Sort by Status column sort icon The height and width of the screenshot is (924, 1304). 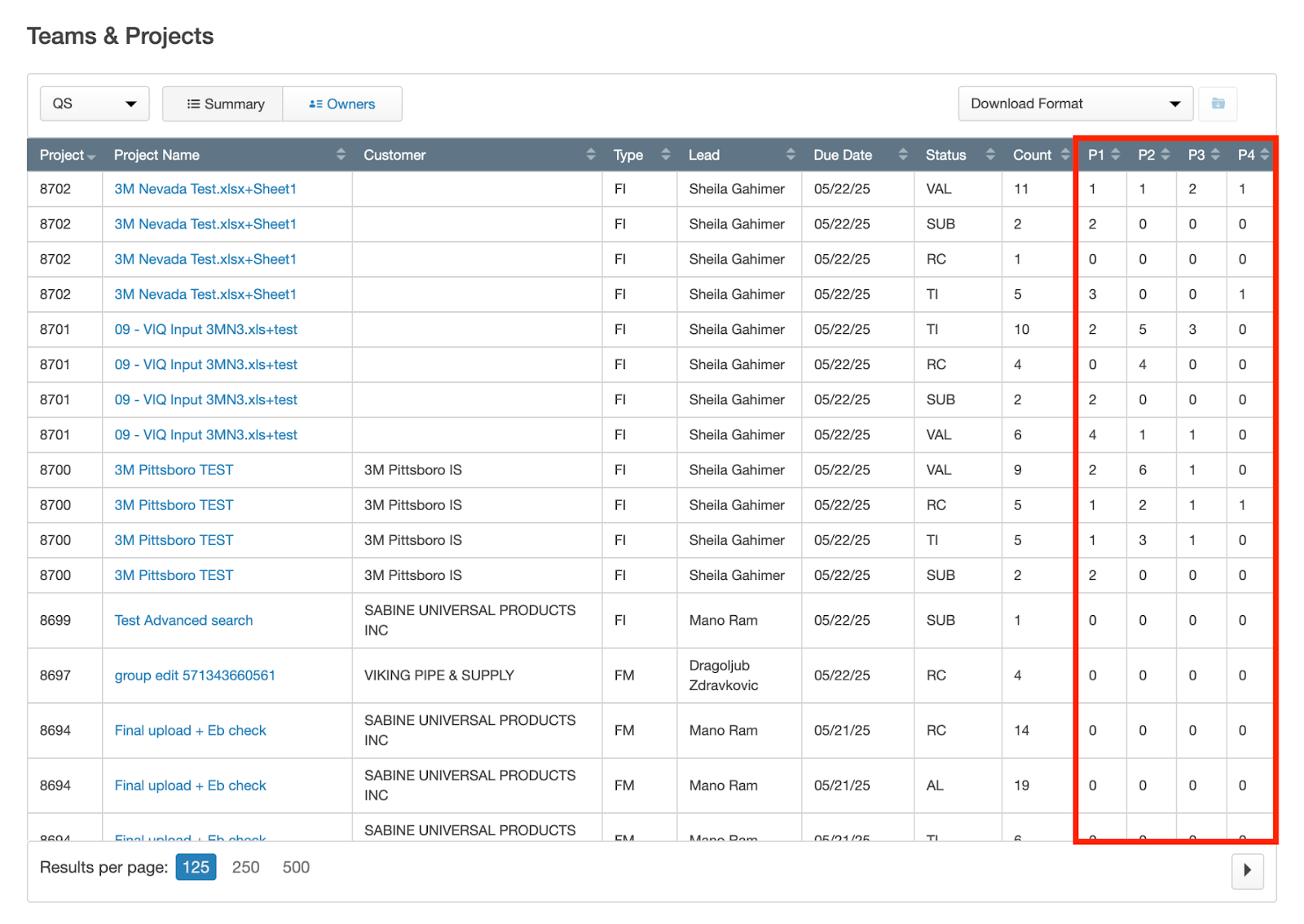point(990,155)
